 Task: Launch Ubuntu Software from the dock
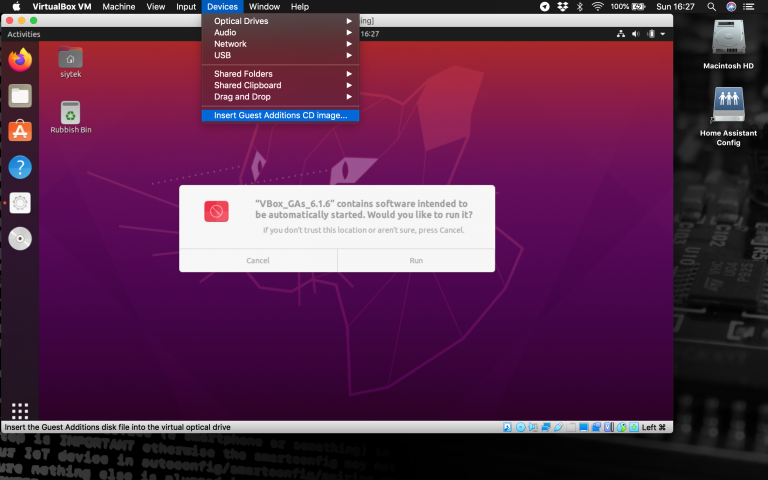(20, 131)
